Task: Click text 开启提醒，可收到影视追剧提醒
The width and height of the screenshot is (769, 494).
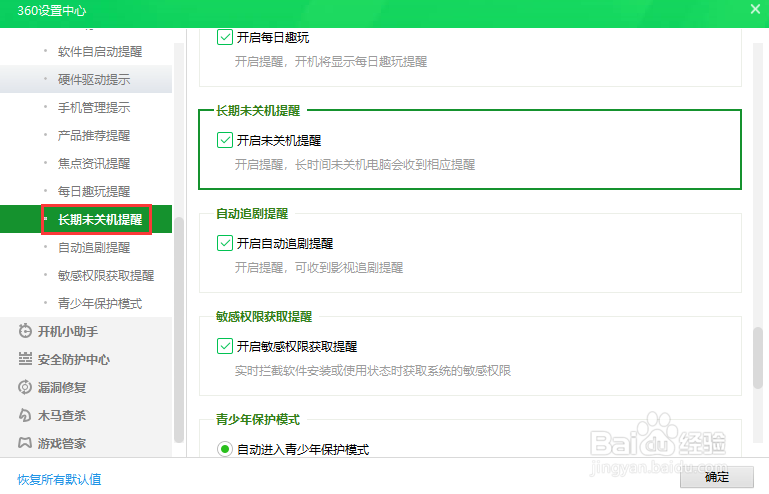Action: 319,267
